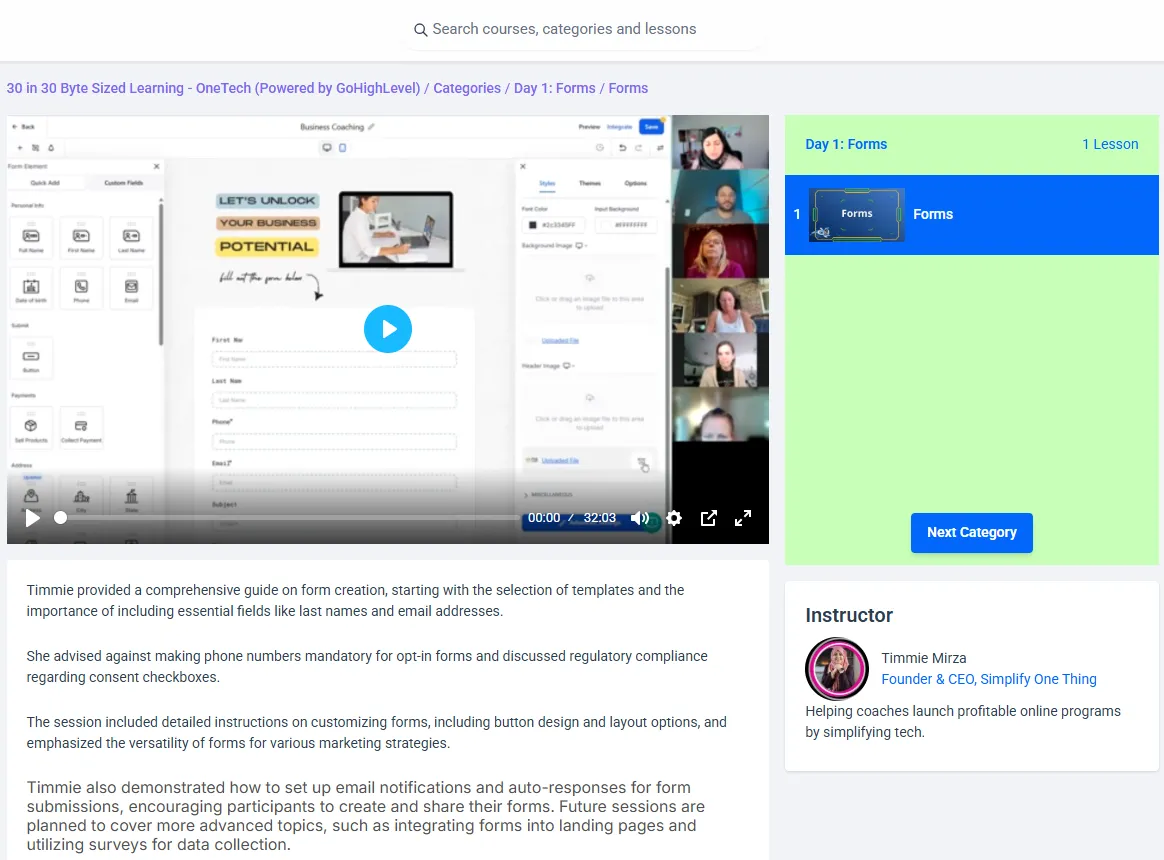This screenshot has height=860, width=1164.
Task: Open the Forms lesson row title
Action: pos(933,214)
